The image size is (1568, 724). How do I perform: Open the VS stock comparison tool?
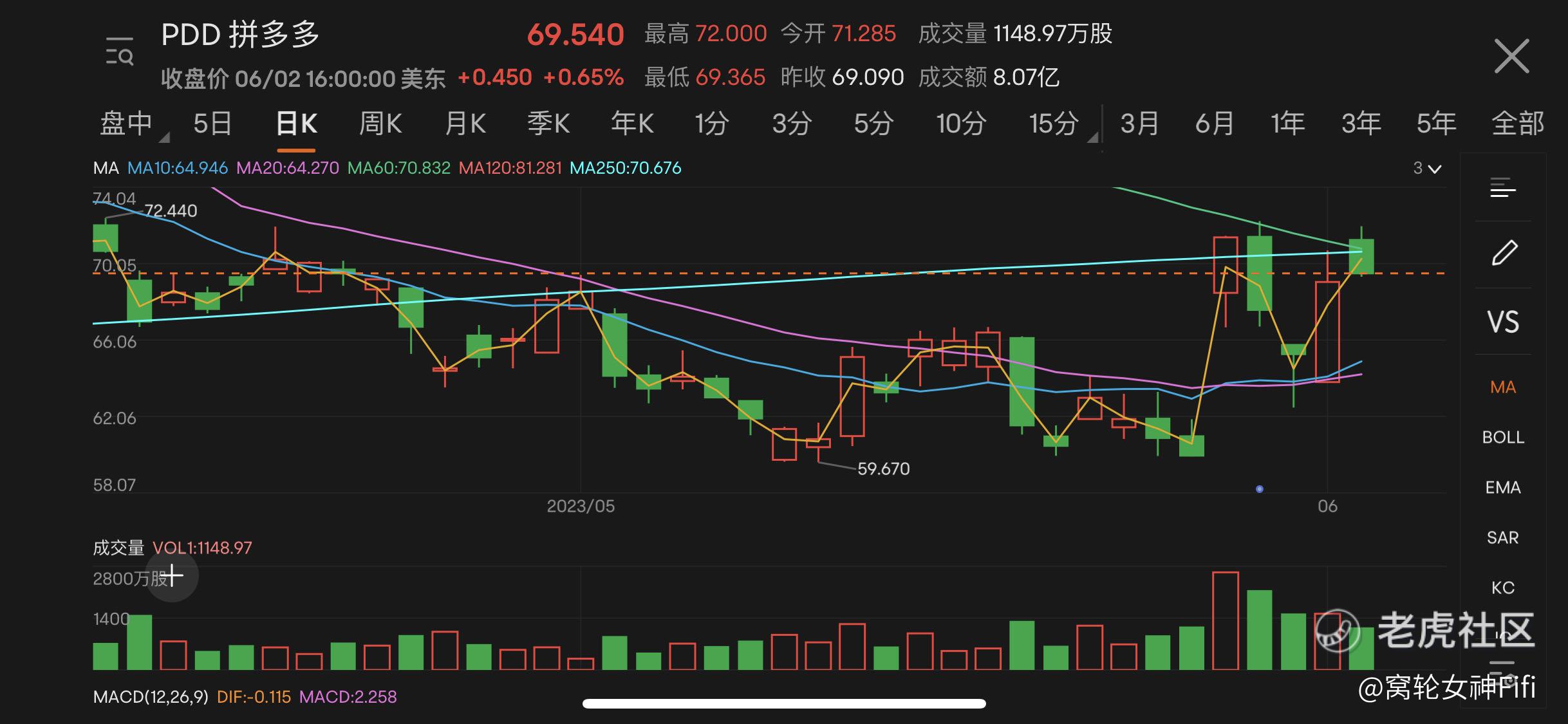click(x=1503, y=322)
